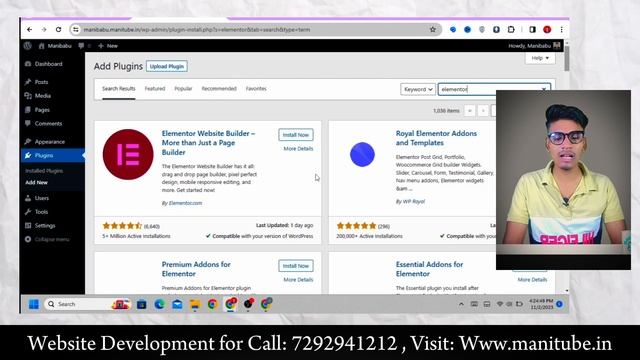Click the browser forward arrow

coord(44,29)
